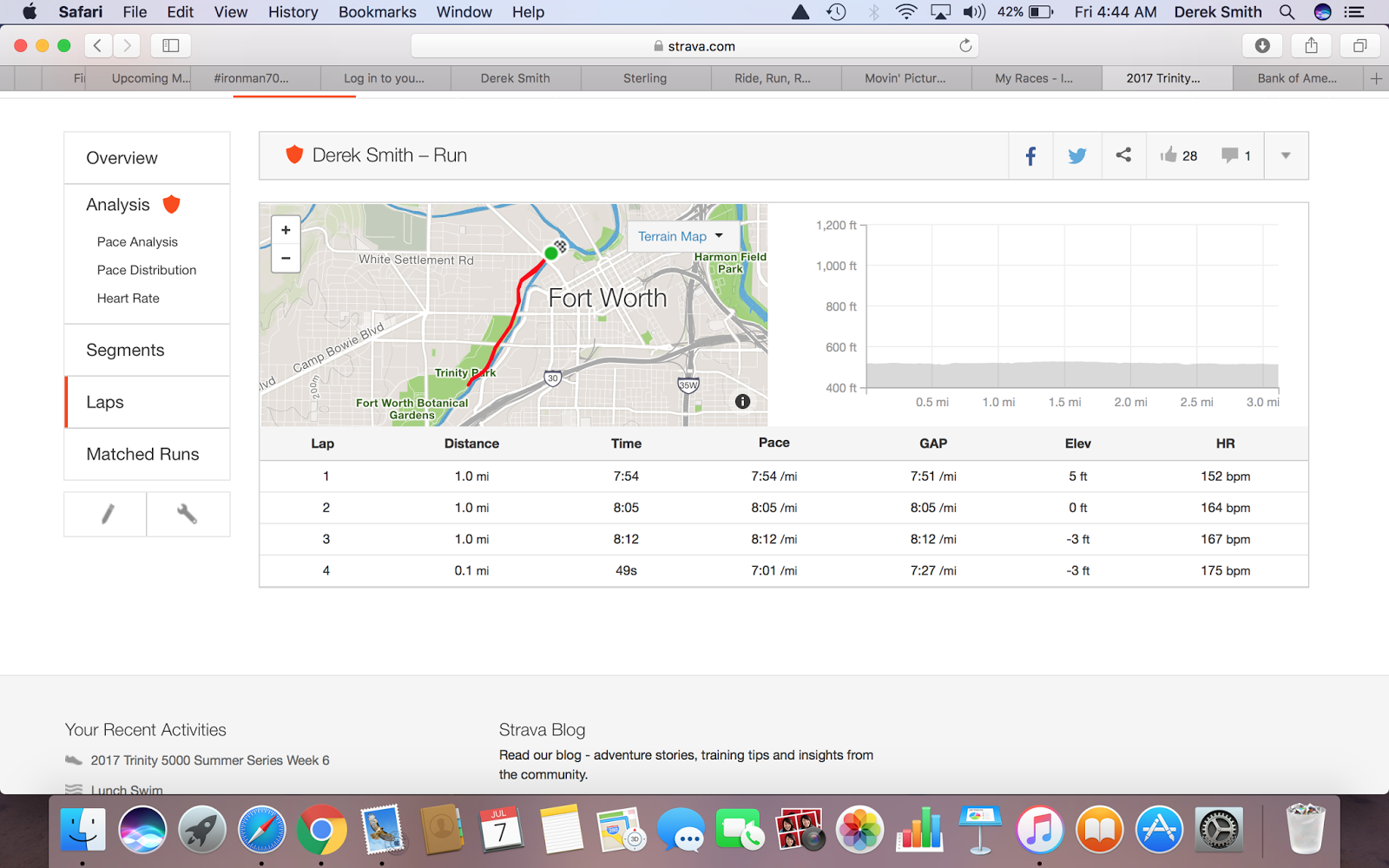Image resolution: width=1389 pixels, height=868 pixels.
Task: Select lap 1 row pace 7:54 /mi
Action: (x=774, y=477)
